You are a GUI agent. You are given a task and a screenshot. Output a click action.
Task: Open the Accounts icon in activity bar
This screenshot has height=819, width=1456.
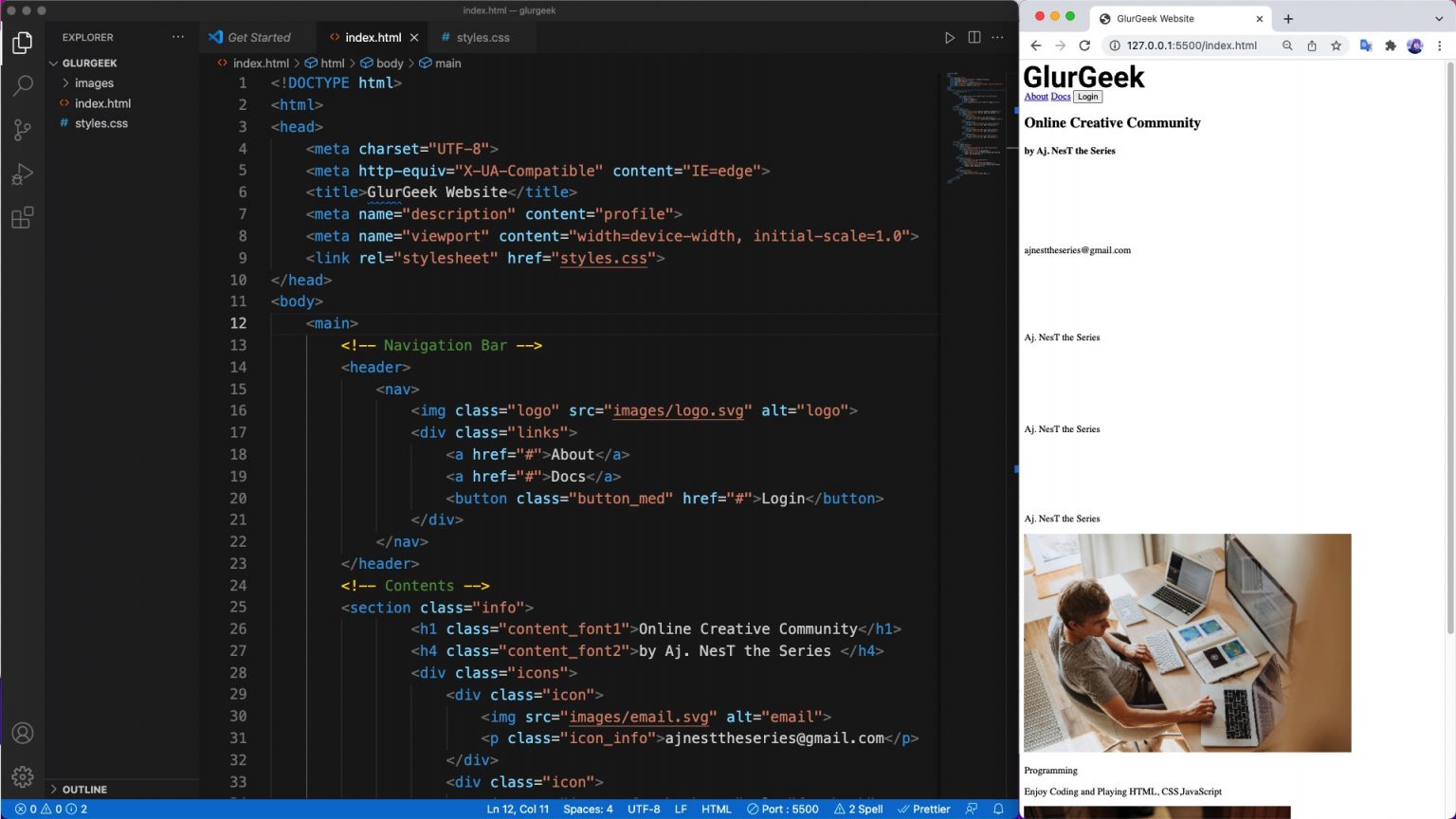[23, 734]
